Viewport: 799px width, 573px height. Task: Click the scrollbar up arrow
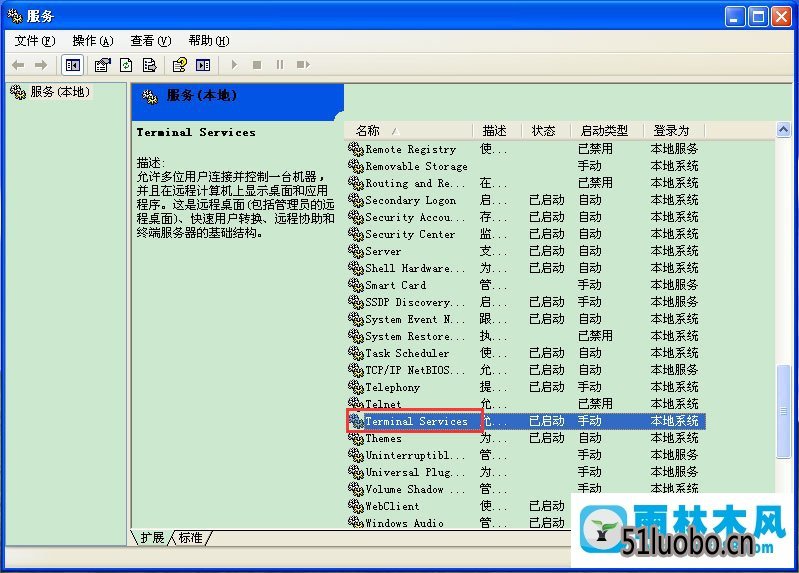point(783,130)
